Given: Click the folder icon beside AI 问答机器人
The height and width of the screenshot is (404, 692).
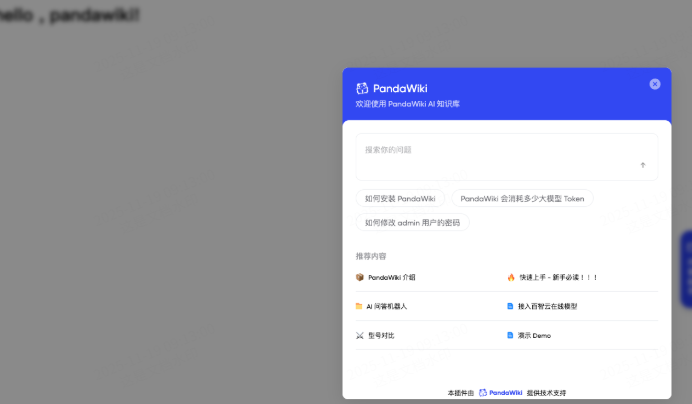Looking at the screenshot, I should (359, 306).
